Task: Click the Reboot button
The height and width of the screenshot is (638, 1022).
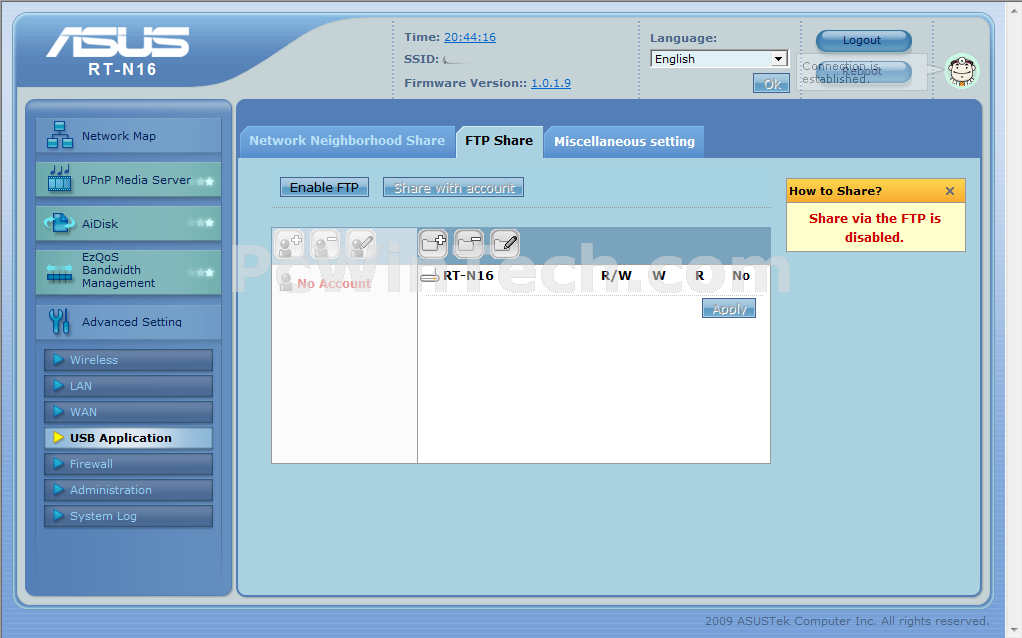Action: click(x=863, y=72)
